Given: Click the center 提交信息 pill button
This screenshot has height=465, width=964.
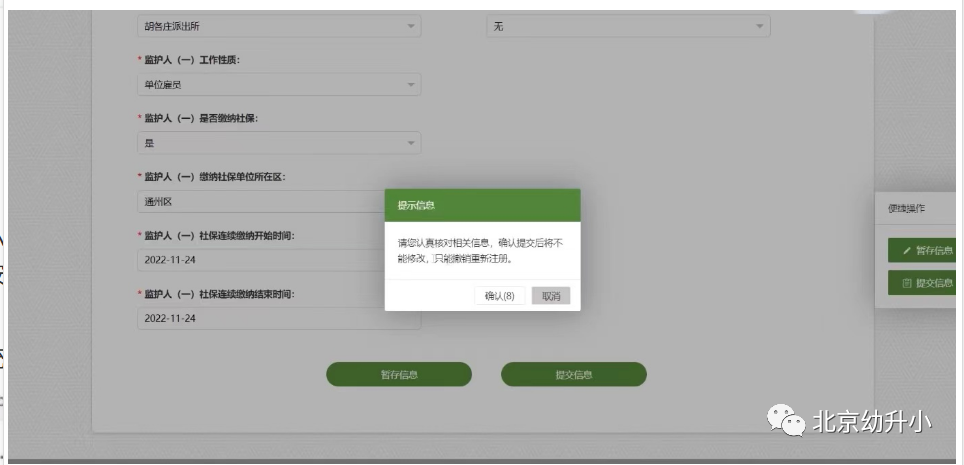Looking at the screenshot, I should pyautogui.click(x=574, y=375).
